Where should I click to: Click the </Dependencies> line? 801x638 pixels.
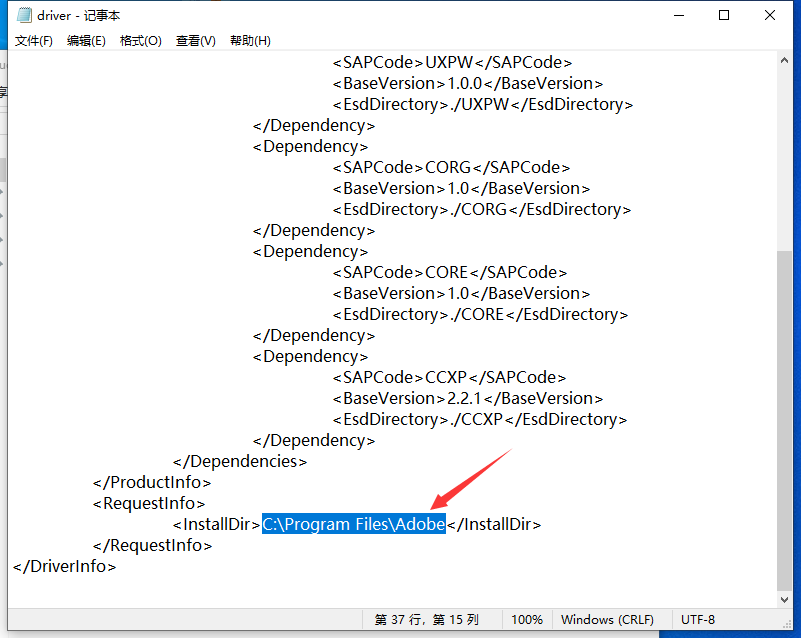(x=240, y=461)
